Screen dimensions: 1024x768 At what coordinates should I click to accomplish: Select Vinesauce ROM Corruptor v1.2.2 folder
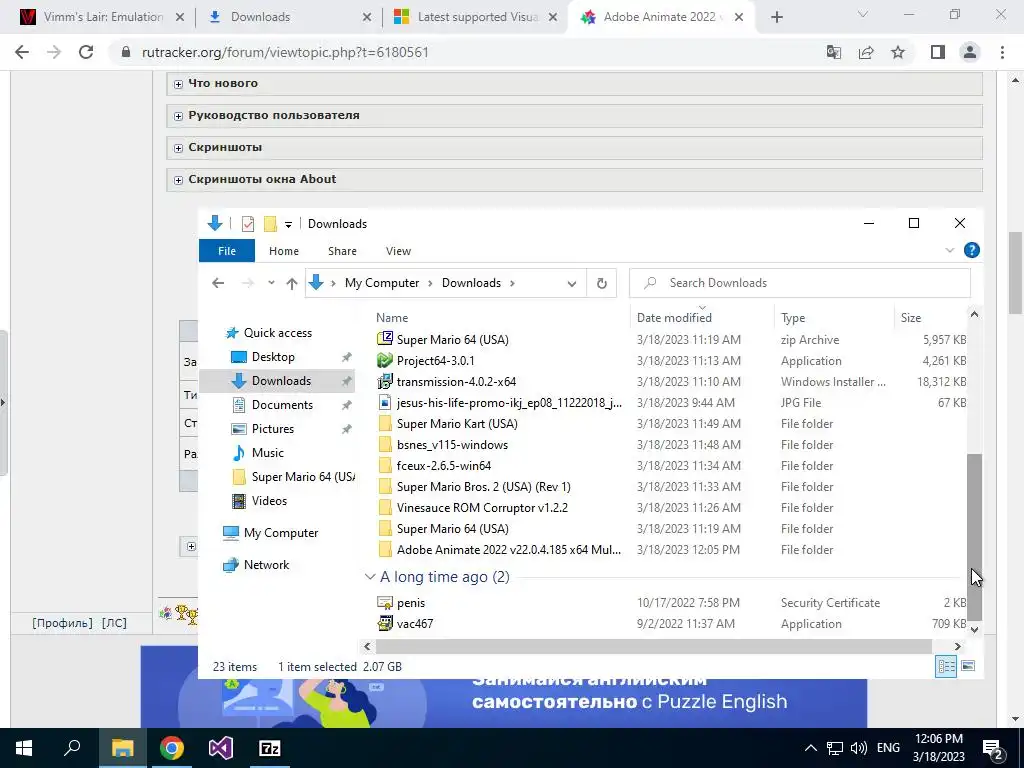(482, 507)
